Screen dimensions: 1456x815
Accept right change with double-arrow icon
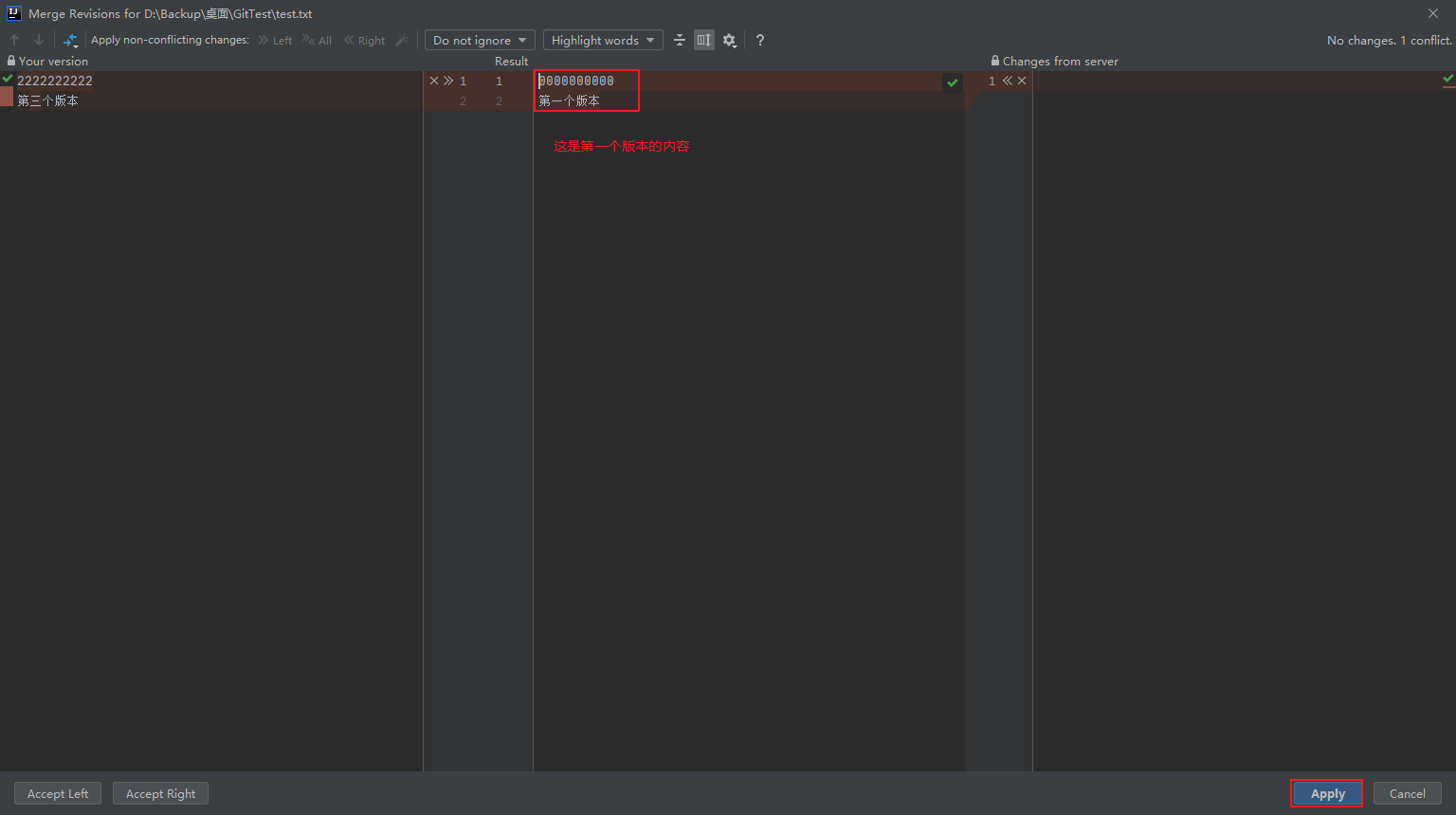click(x=1008, y=81)
